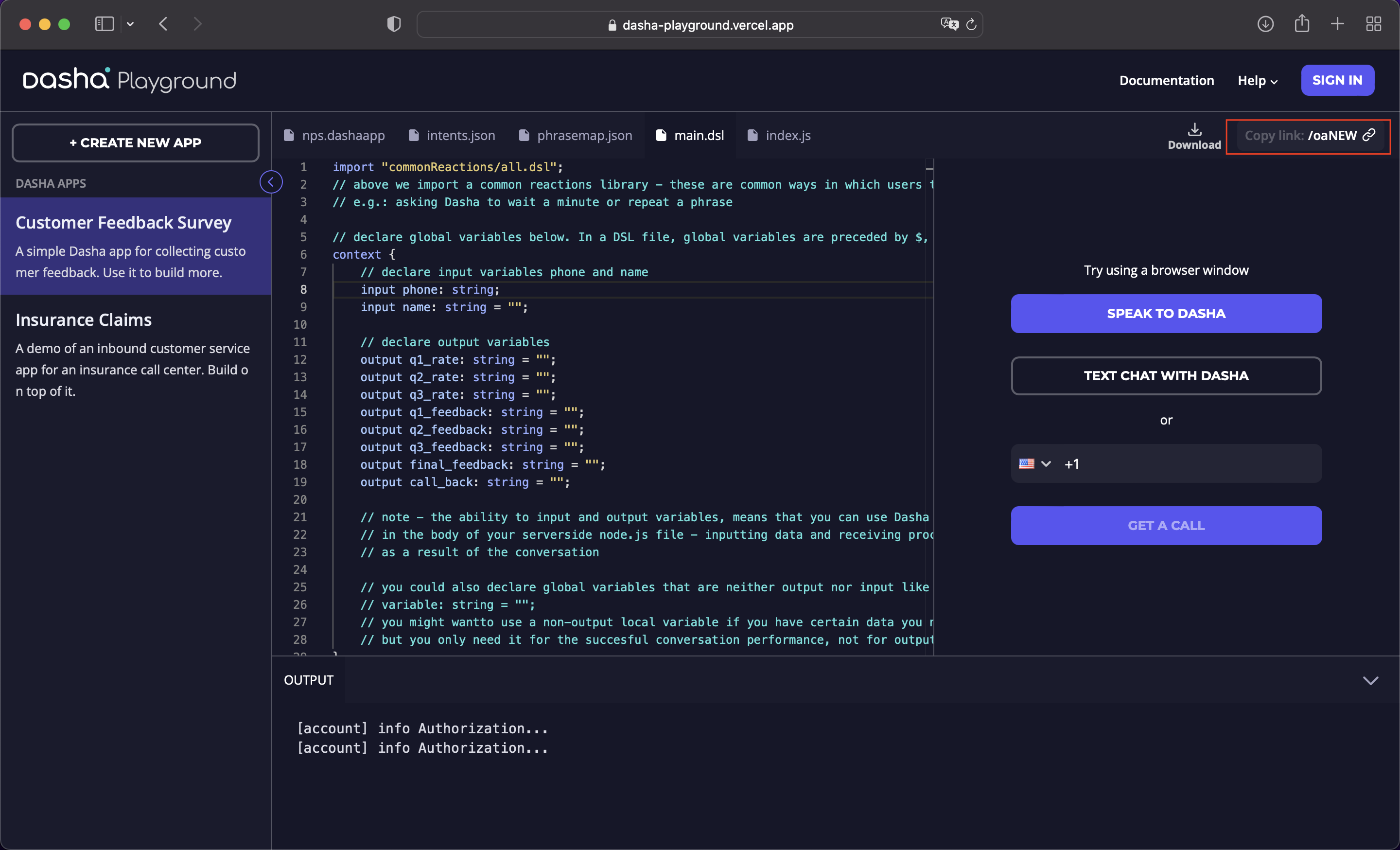Click the copy link chain icon
Viewport: 1400px width, 850px height.
tap(1369, 135)
